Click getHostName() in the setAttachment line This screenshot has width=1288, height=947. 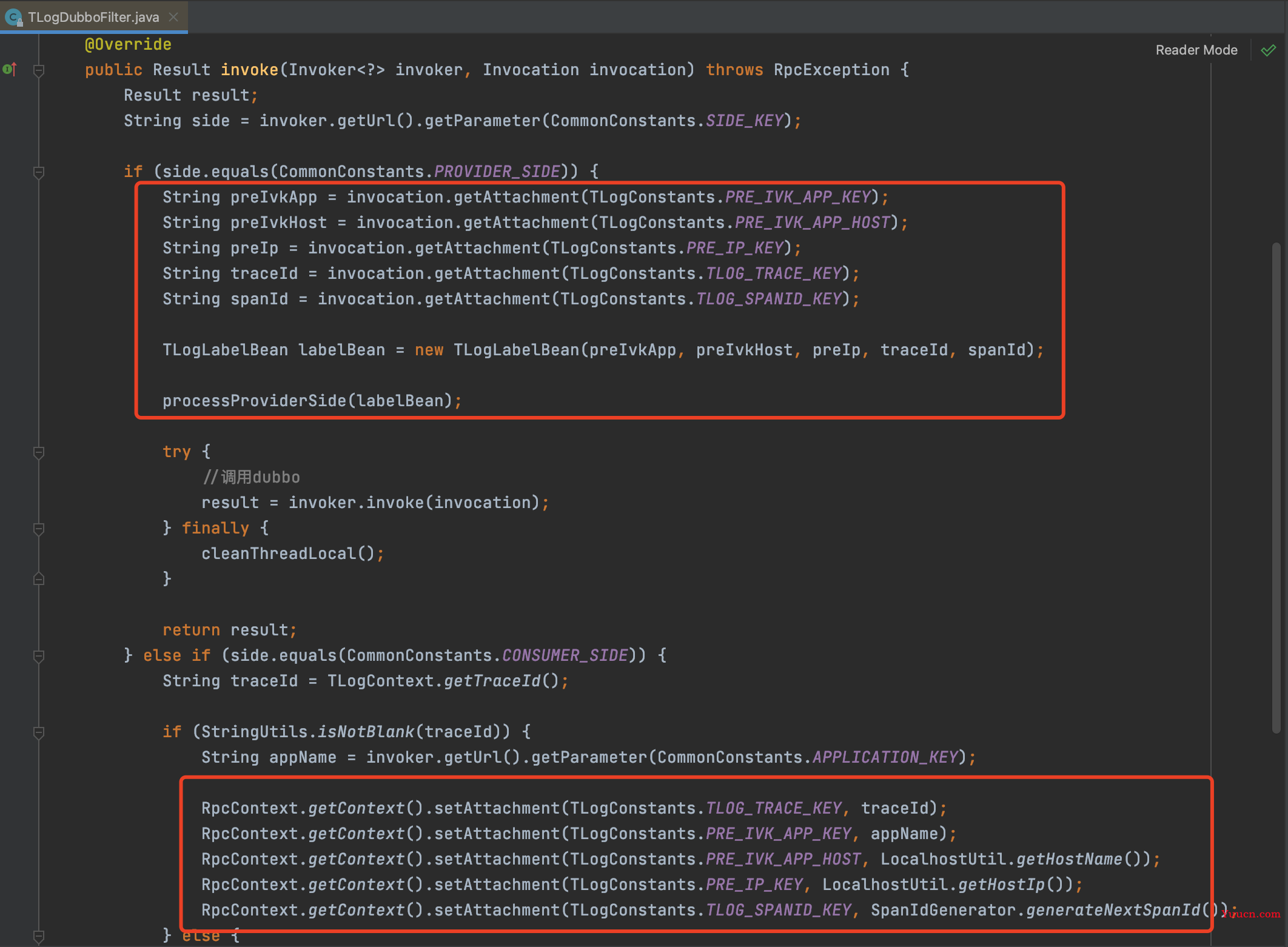[x=1079, y=859]
